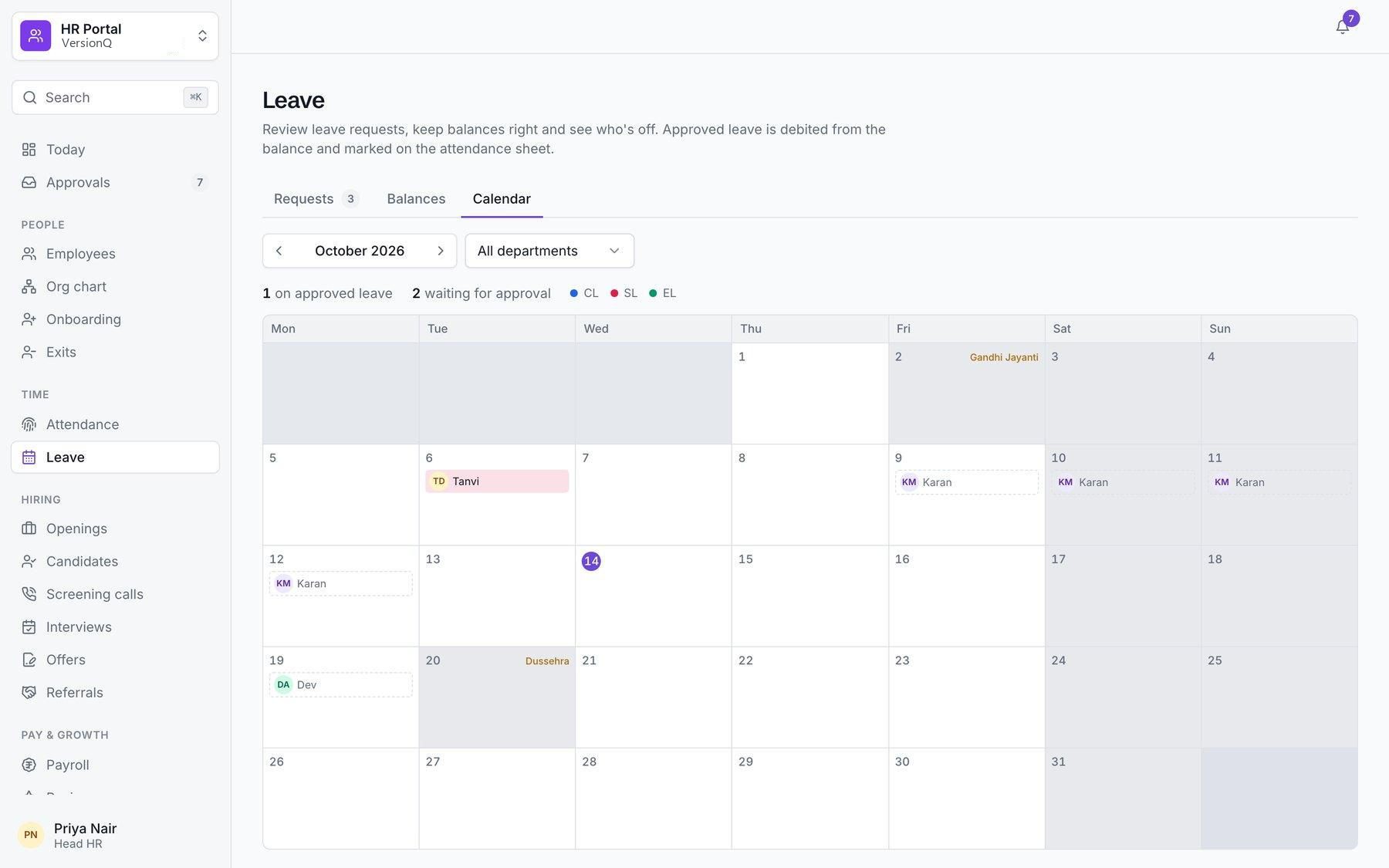Click the Payroll icon
1389x868 pixels.
(x=29, y=765)
